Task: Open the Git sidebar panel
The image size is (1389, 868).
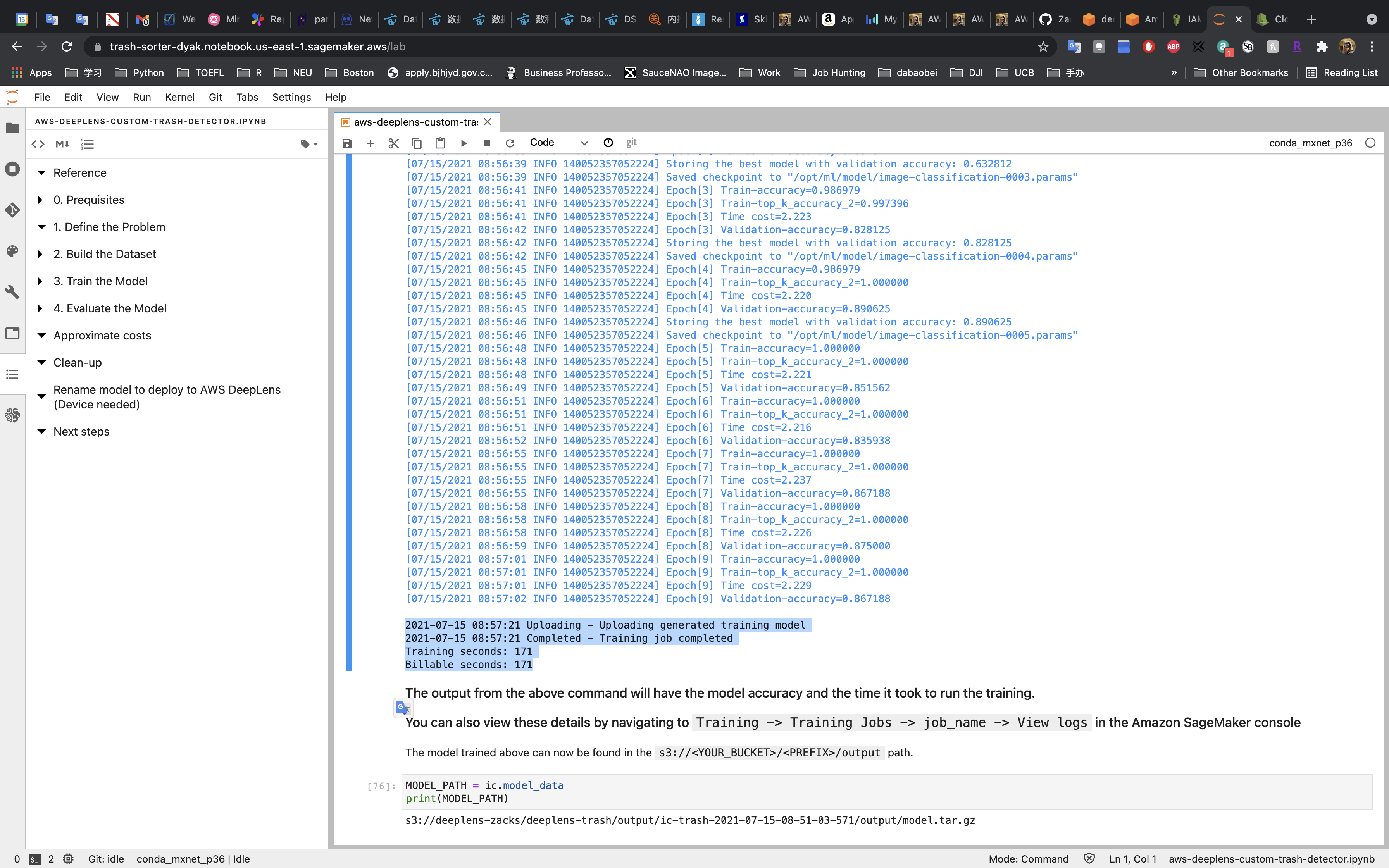Action: coord(12,210)
